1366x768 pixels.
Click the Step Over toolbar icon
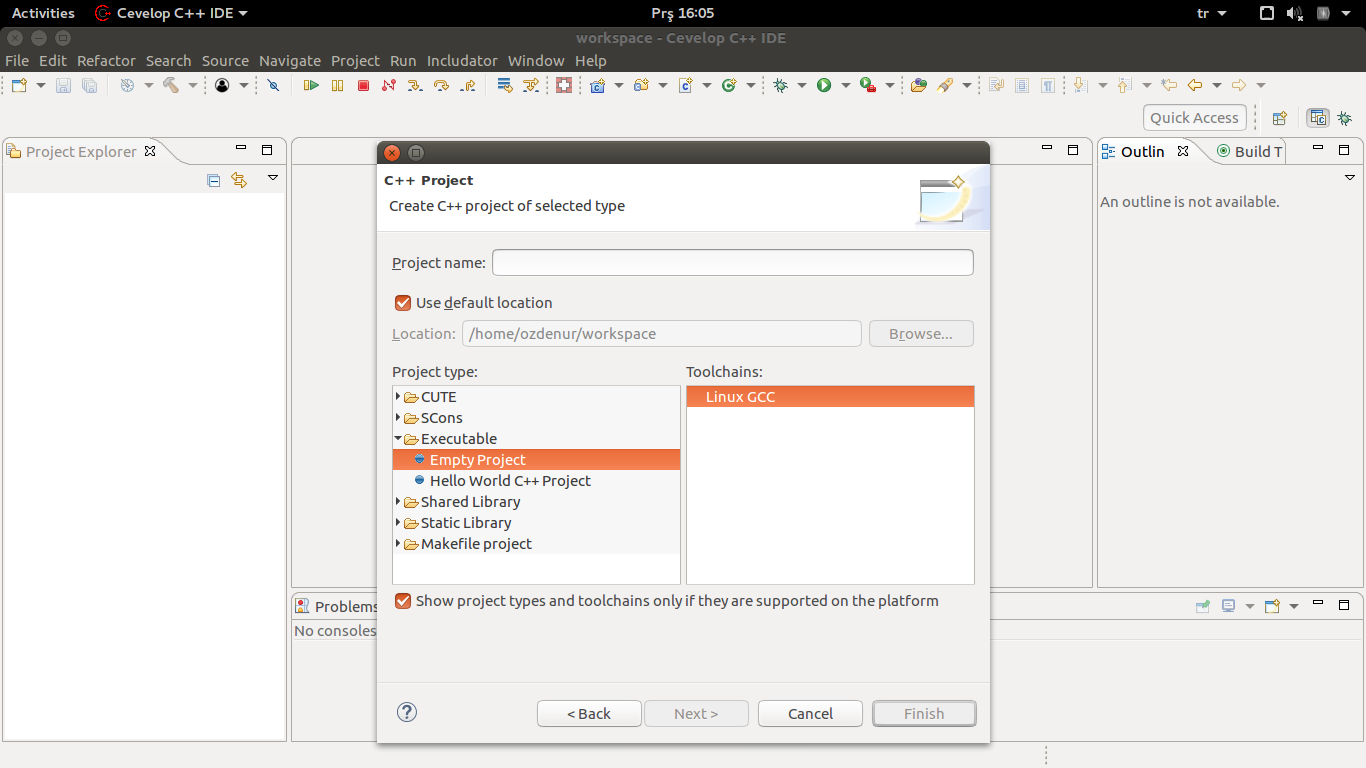coord(441,86)
